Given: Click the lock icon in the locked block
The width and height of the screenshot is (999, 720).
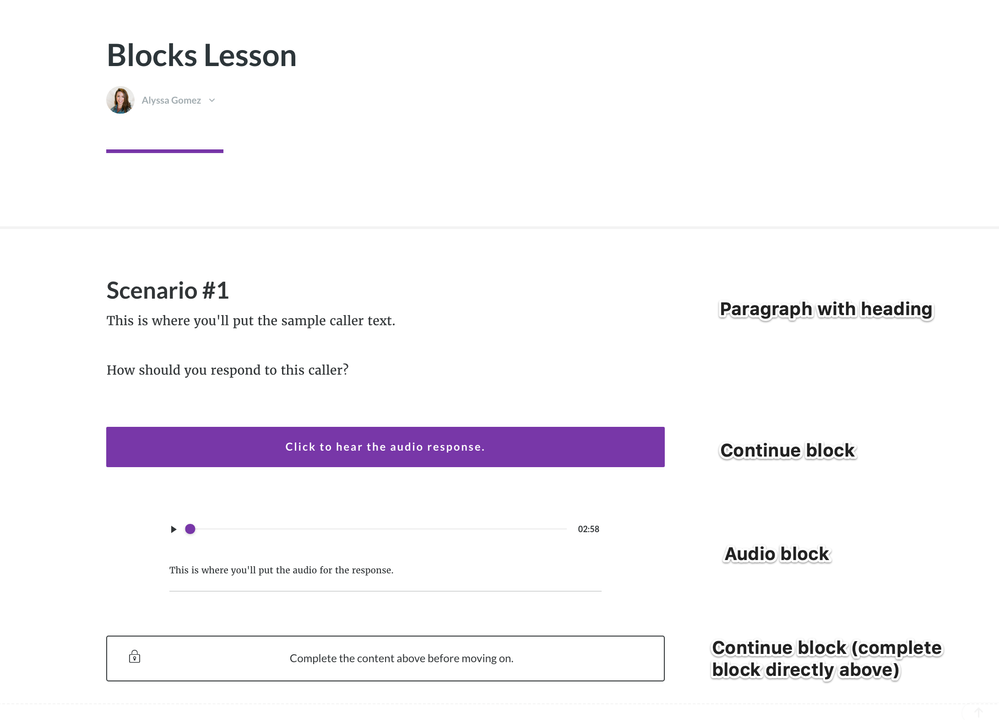Looking at the screenshot, I should point(134,657).
